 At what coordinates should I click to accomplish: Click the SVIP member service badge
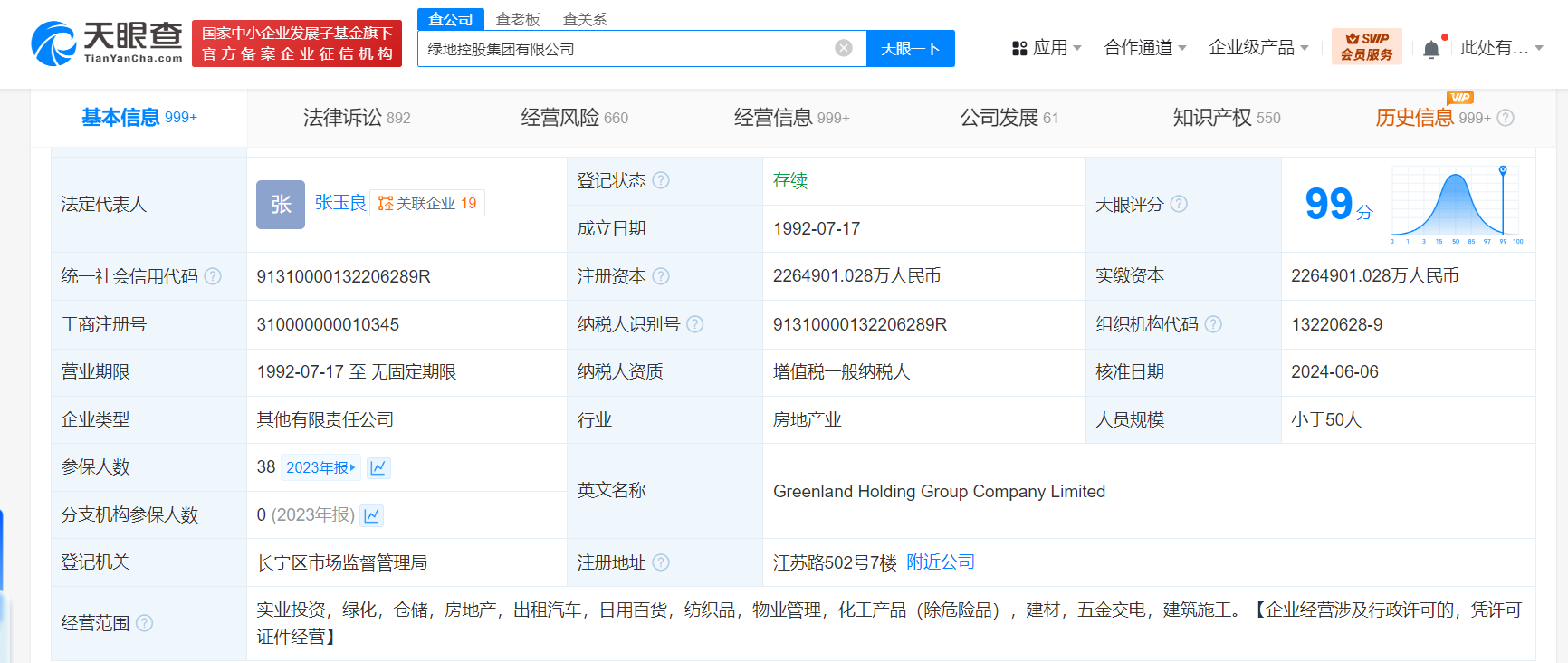(x=1366, y=47)
